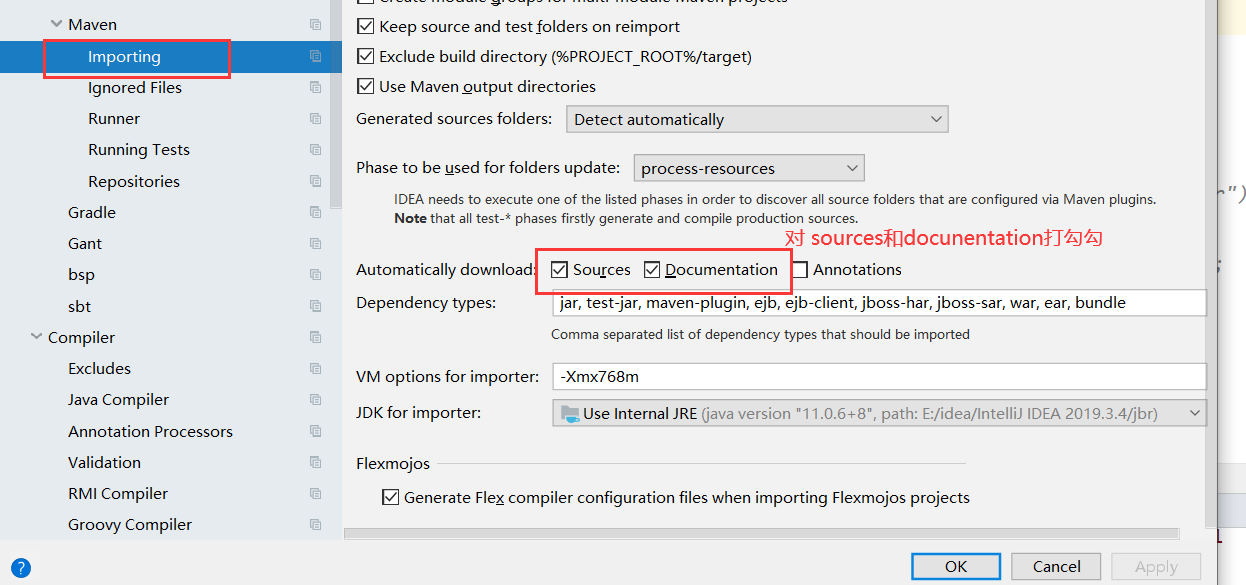Click project-level icon beside Importing

pos(315,56)
